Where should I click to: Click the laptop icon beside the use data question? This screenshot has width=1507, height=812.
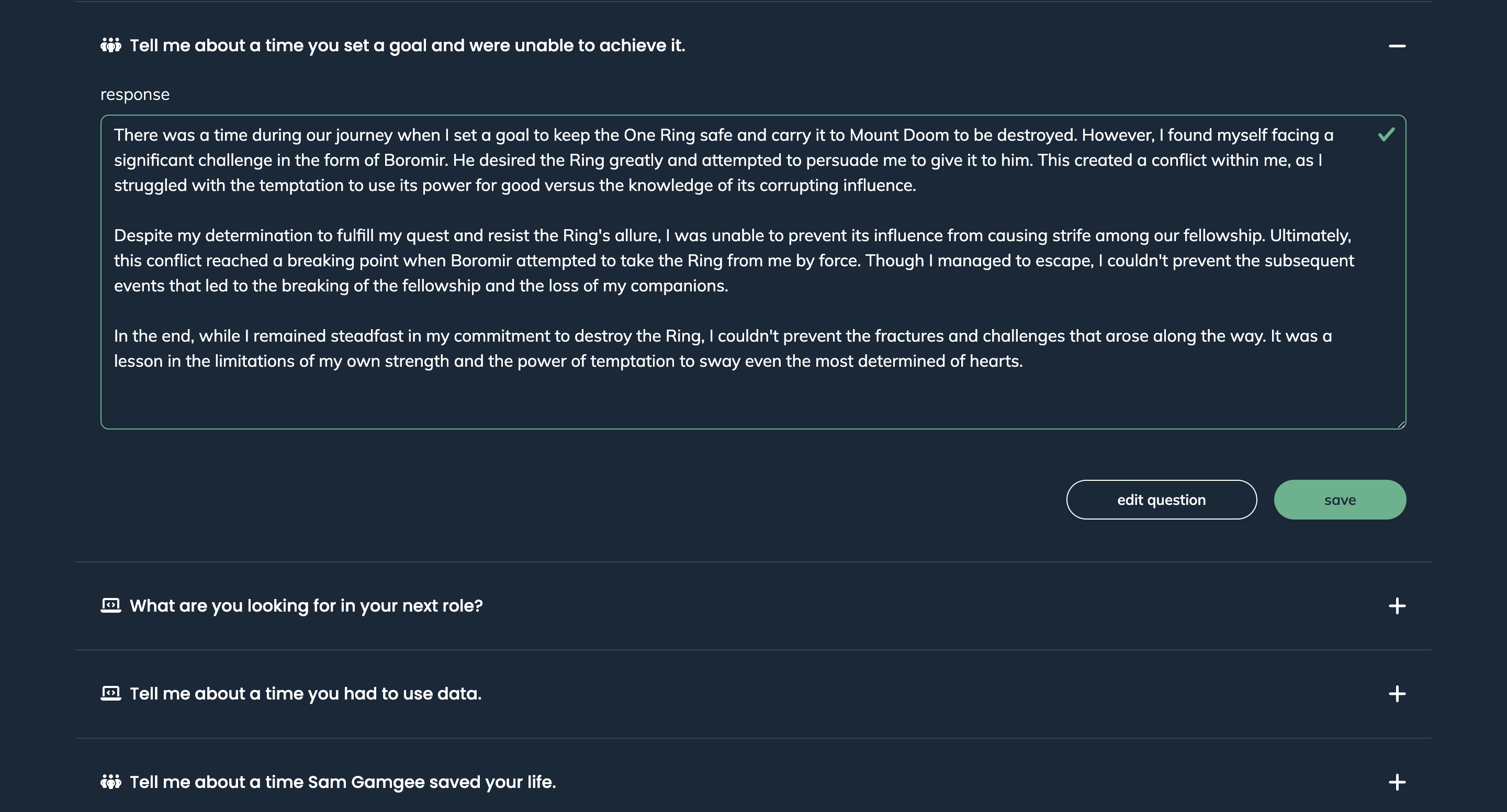110,693
